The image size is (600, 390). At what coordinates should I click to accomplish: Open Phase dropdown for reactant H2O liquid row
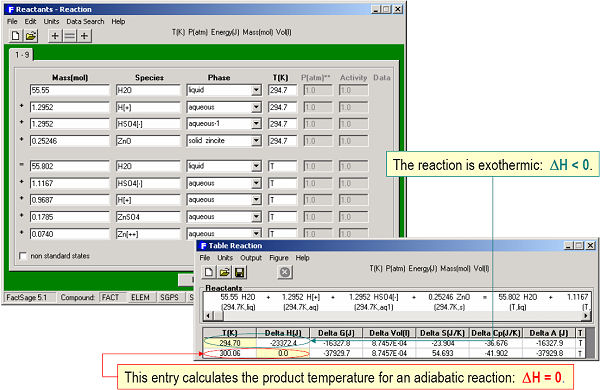pyautogui.click(x=256, y=90)
